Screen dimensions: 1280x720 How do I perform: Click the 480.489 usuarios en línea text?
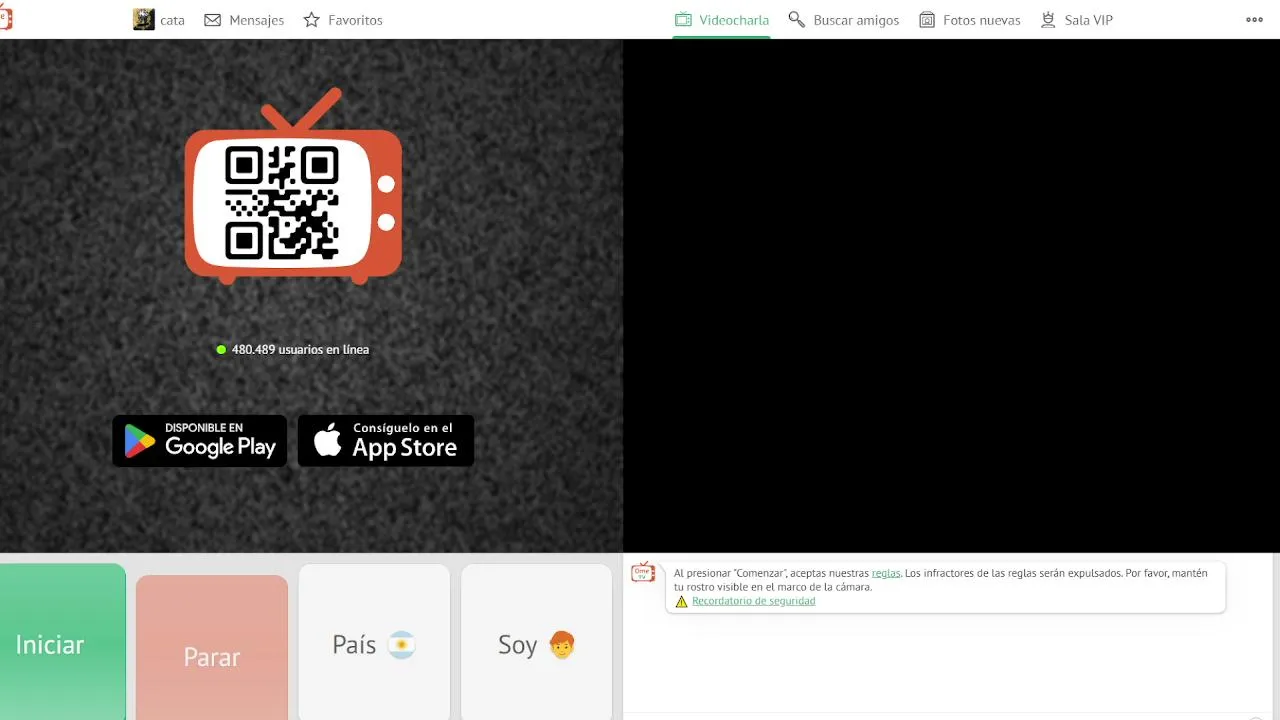[300, 350]
